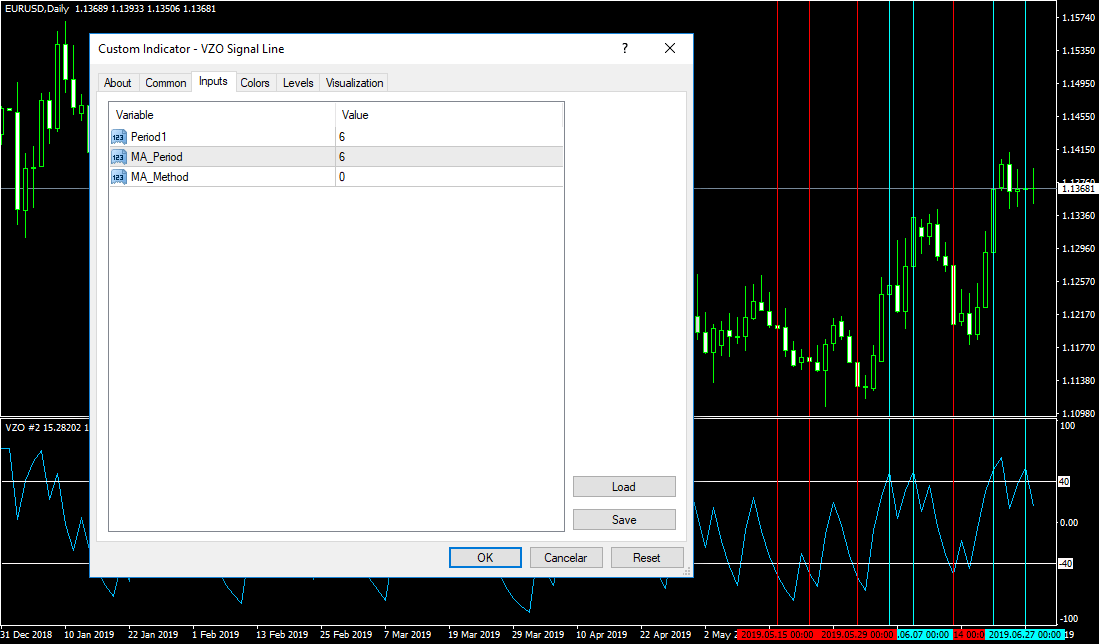Click the 2019.05.15 red date marker

(776, 635)
